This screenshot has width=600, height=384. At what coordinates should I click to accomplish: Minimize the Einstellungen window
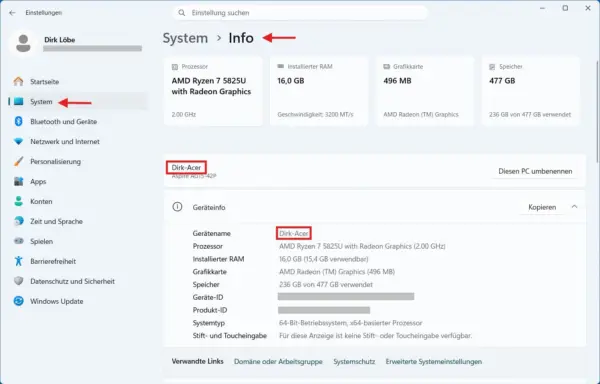click(x=542, y=8)
